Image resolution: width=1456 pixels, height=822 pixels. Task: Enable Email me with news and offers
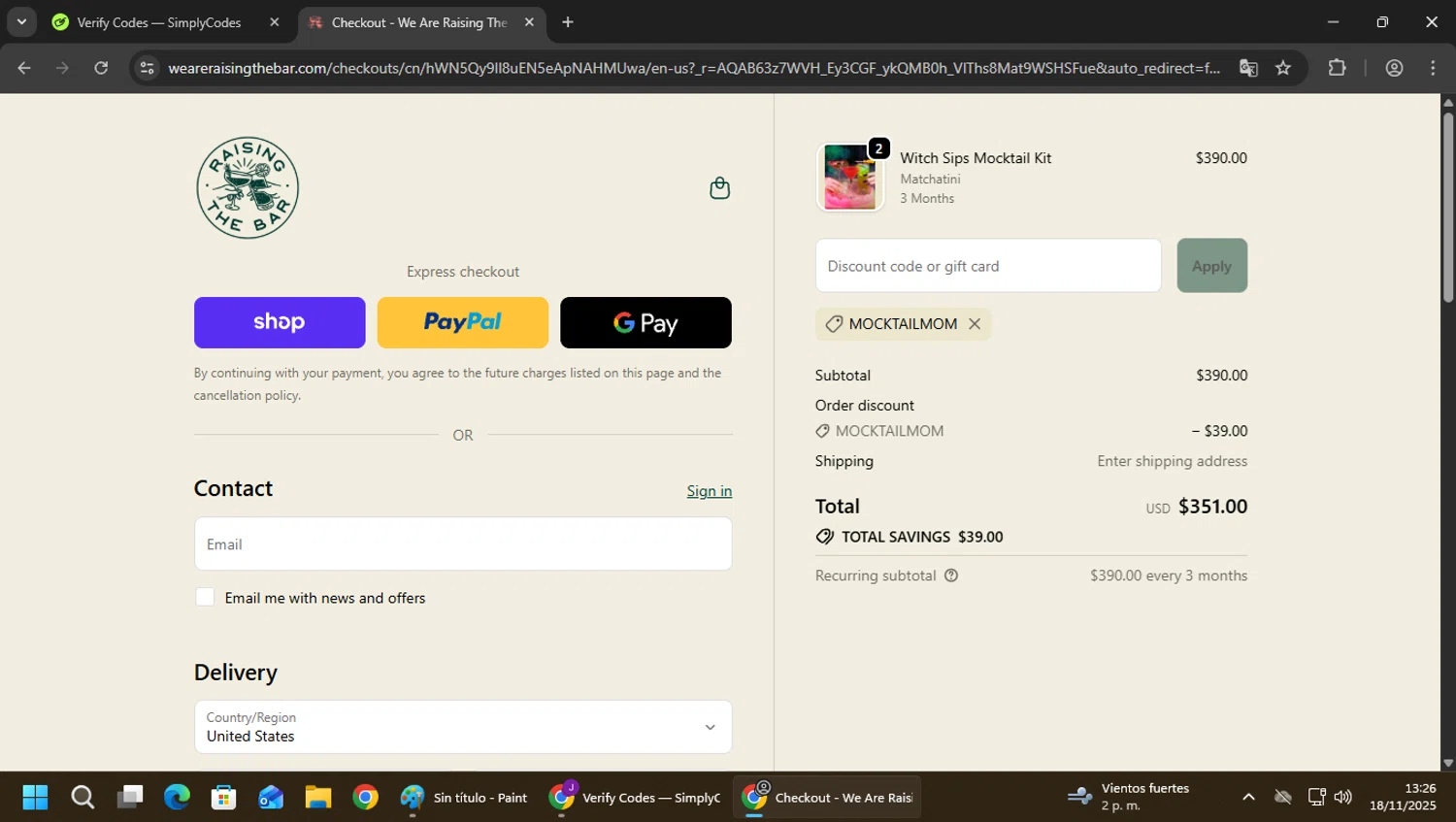coord(205,597)
